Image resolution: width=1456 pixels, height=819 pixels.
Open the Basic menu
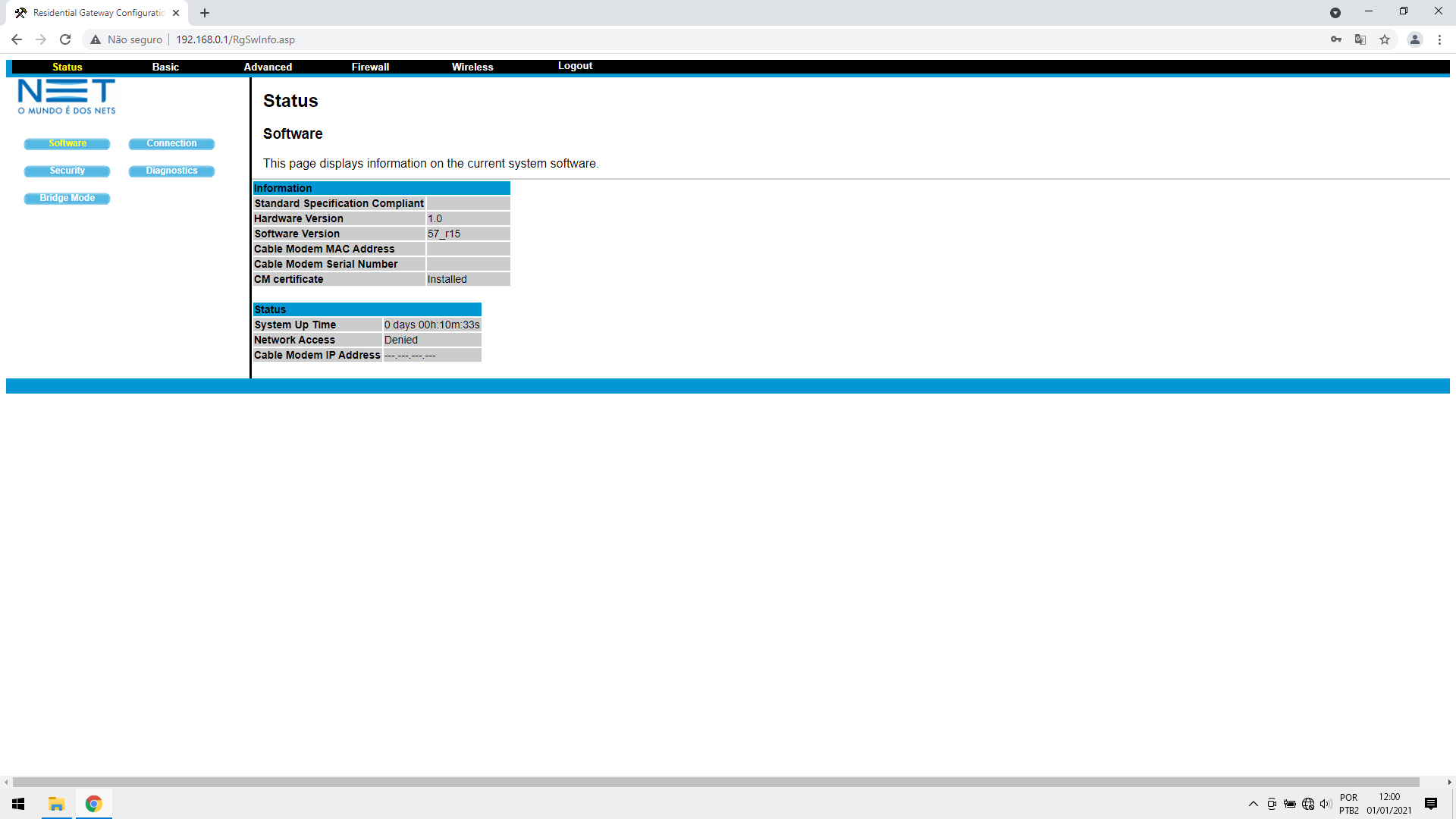click(x=165, y=67)
